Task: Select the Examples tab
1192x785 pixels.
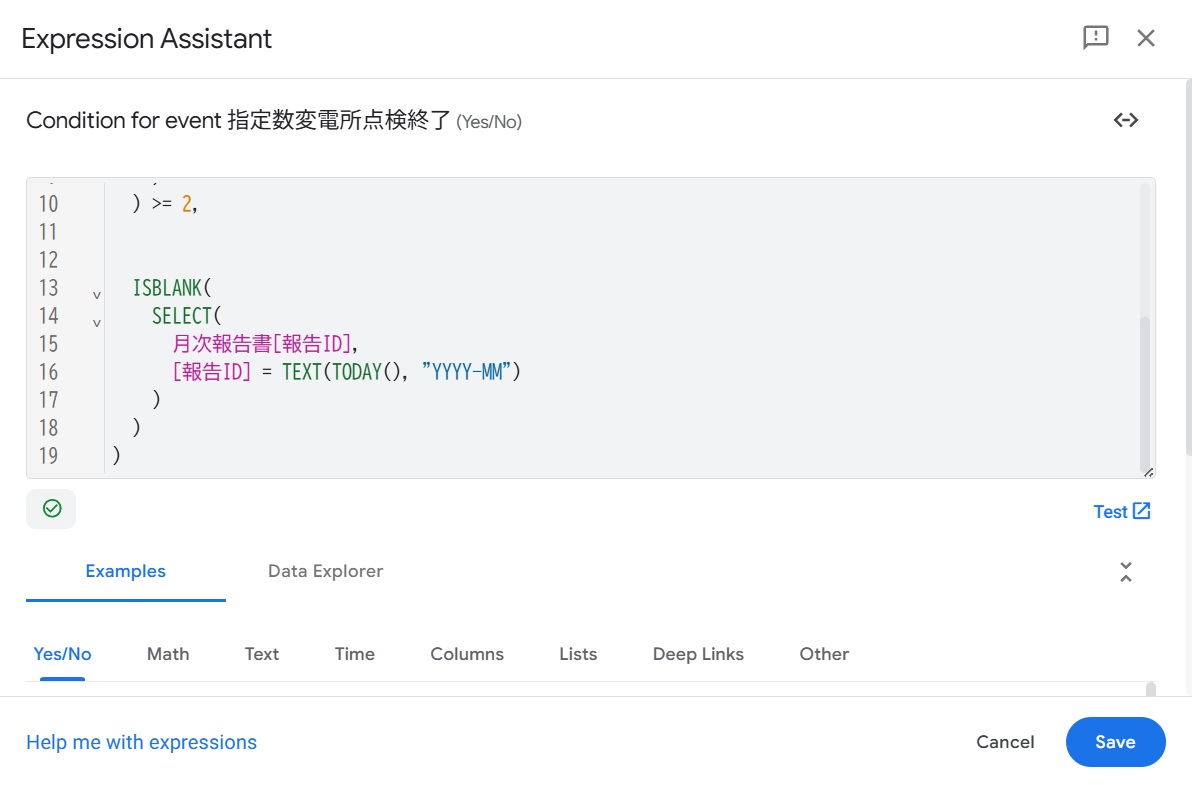Action: click(x=126, y=571)
